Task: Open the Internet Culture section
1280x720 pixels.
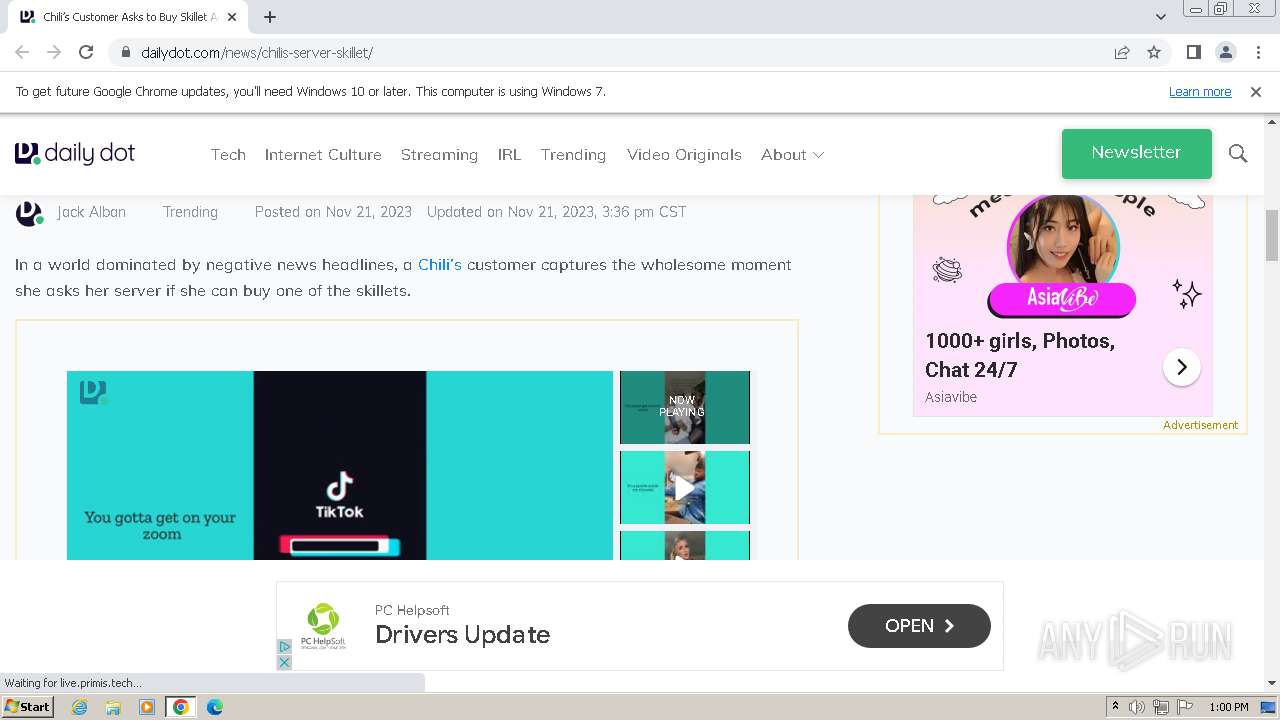Action: point(323,154)
